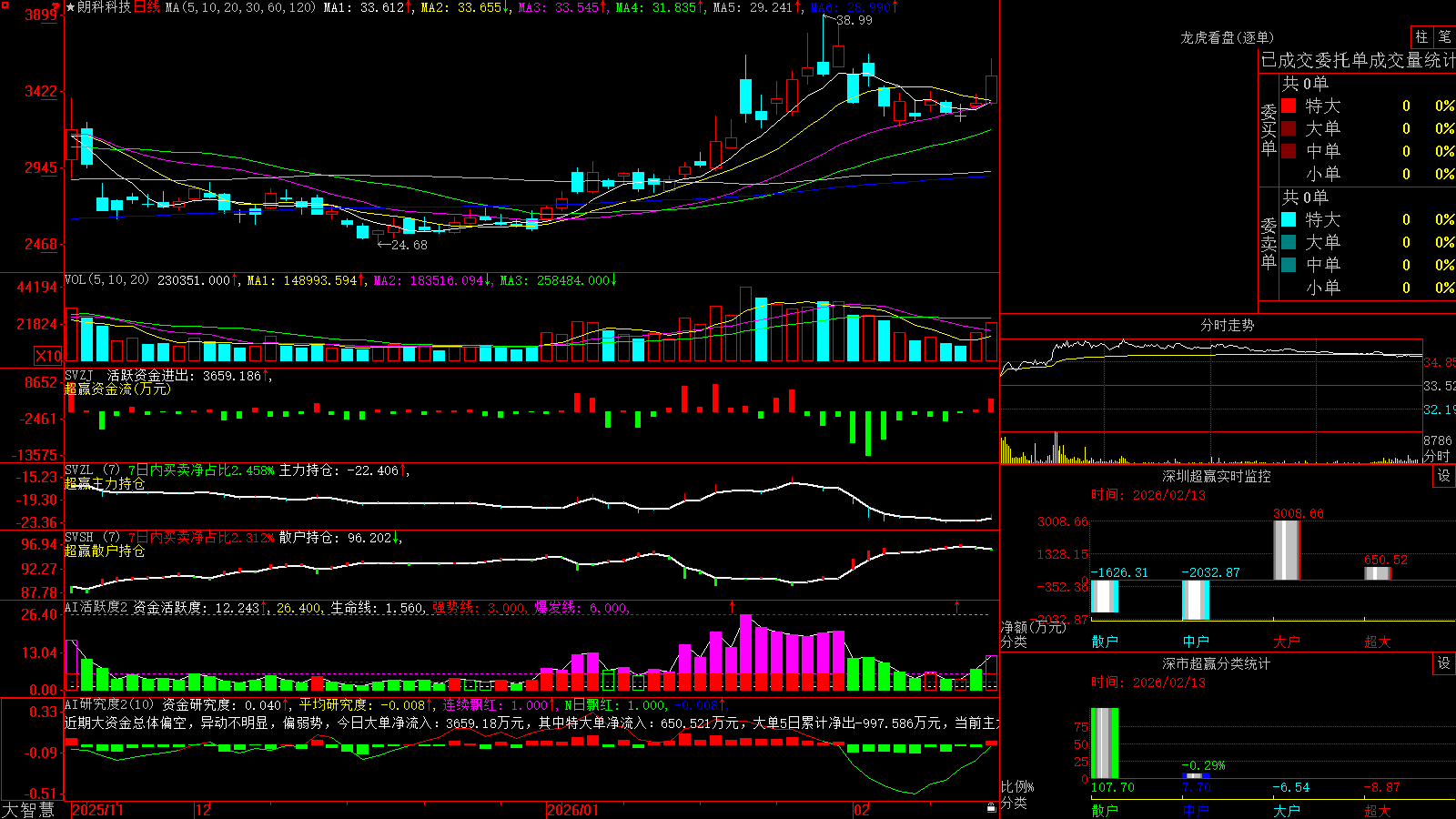This screenshot has width=1456, height=819.
Task: Click dark red 大单 buy-order swatch
Action: click(1289, 128)
